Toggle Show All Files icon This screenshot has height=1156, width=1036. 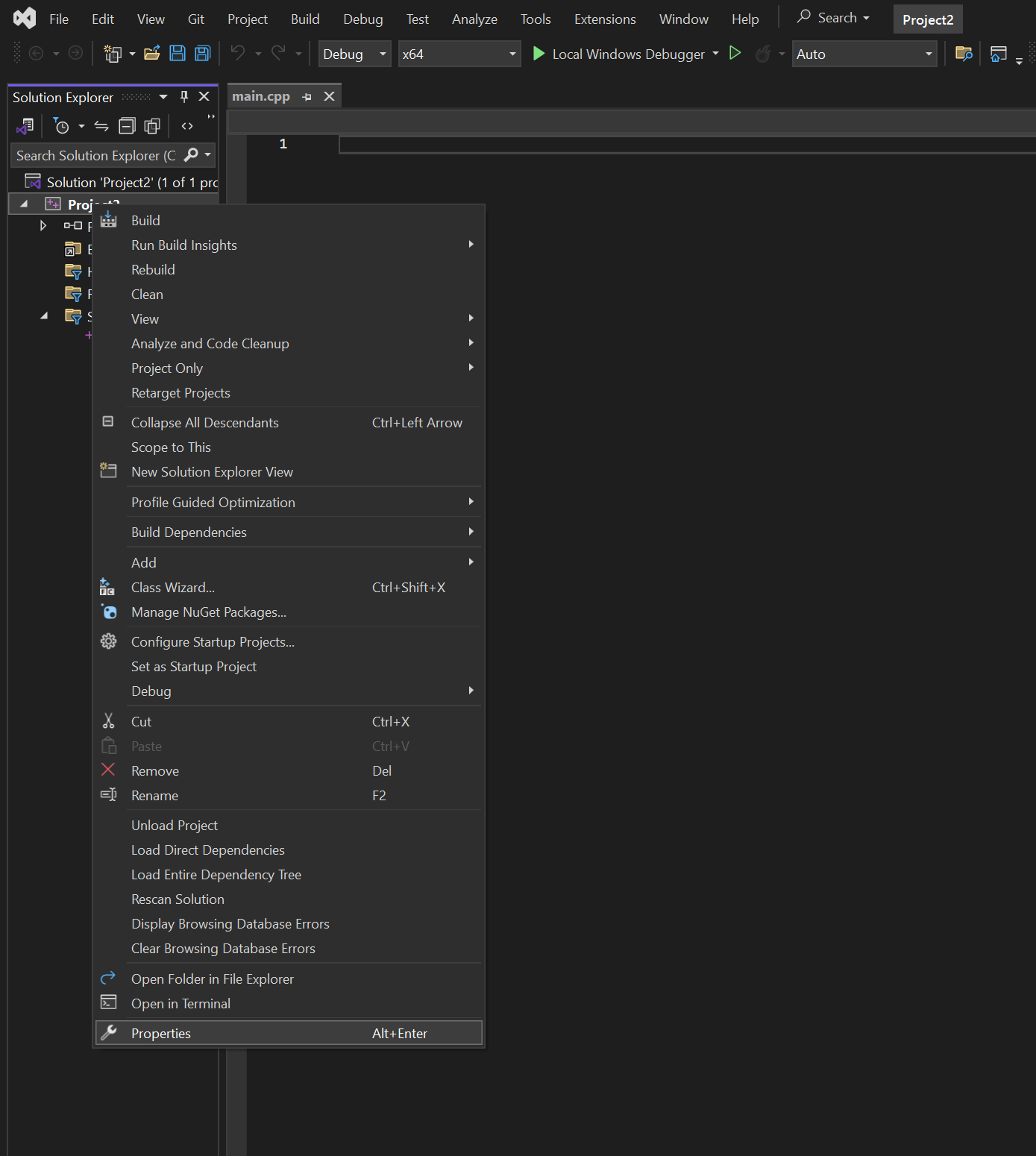point(152,126)
